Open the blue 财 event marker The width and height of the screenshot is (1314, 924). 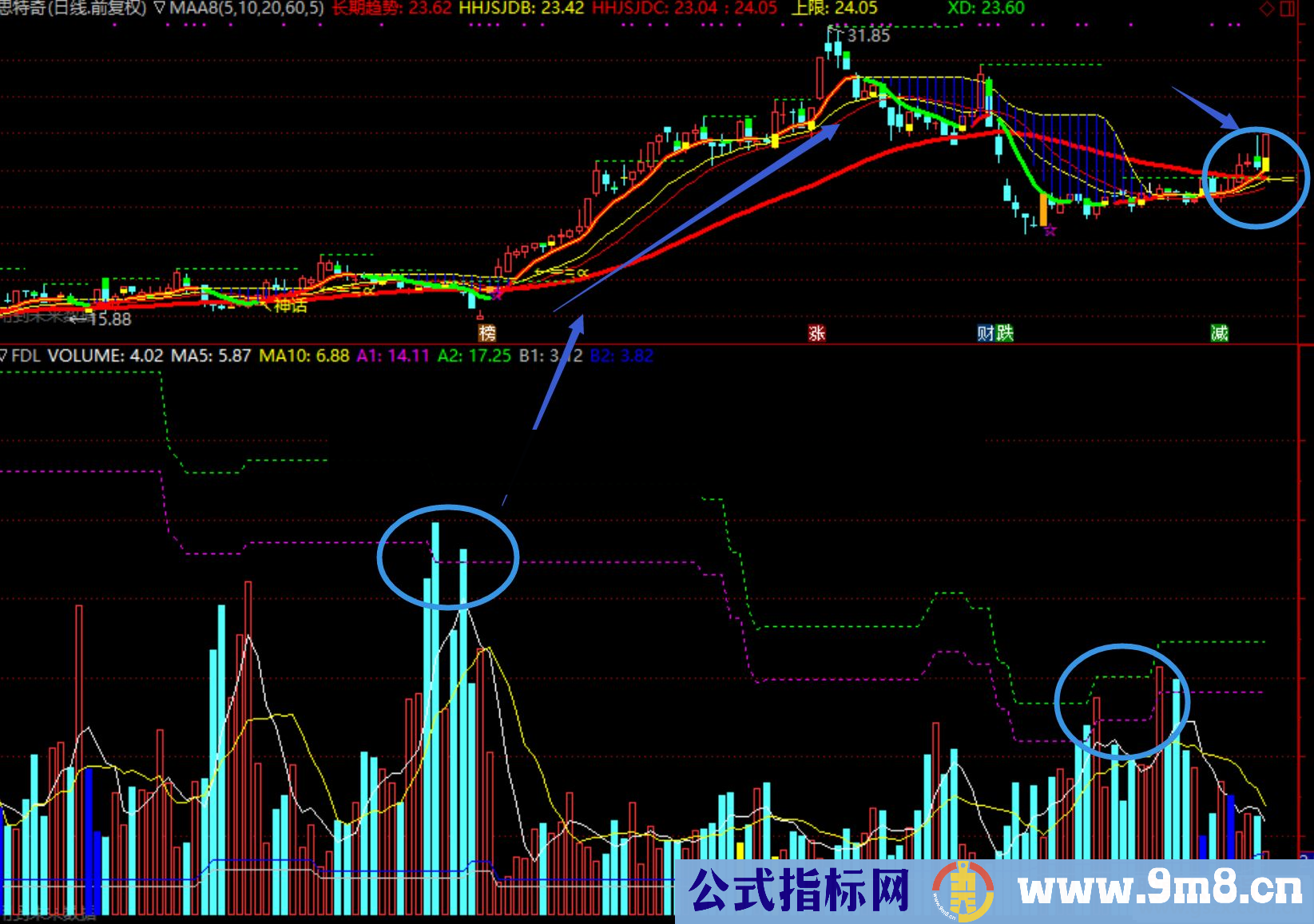pyautogui.click(x=986, y=333)
